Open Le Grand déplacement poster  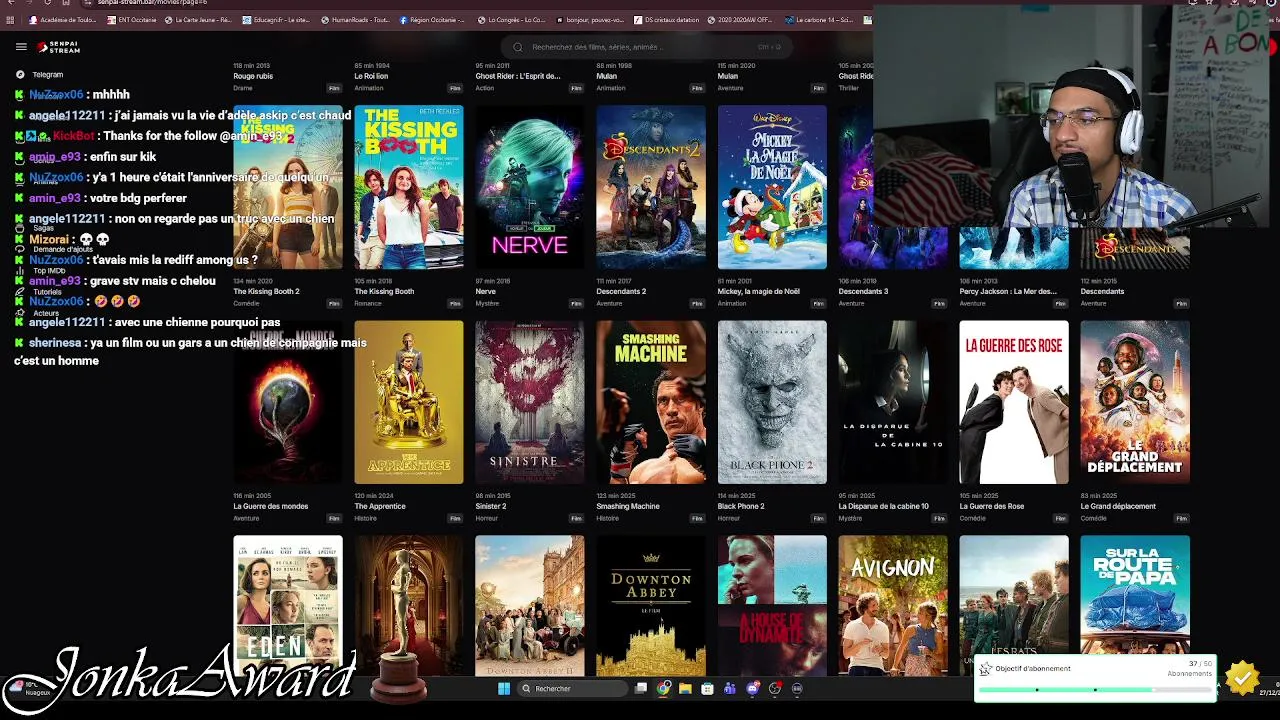tap(1135, 402)
